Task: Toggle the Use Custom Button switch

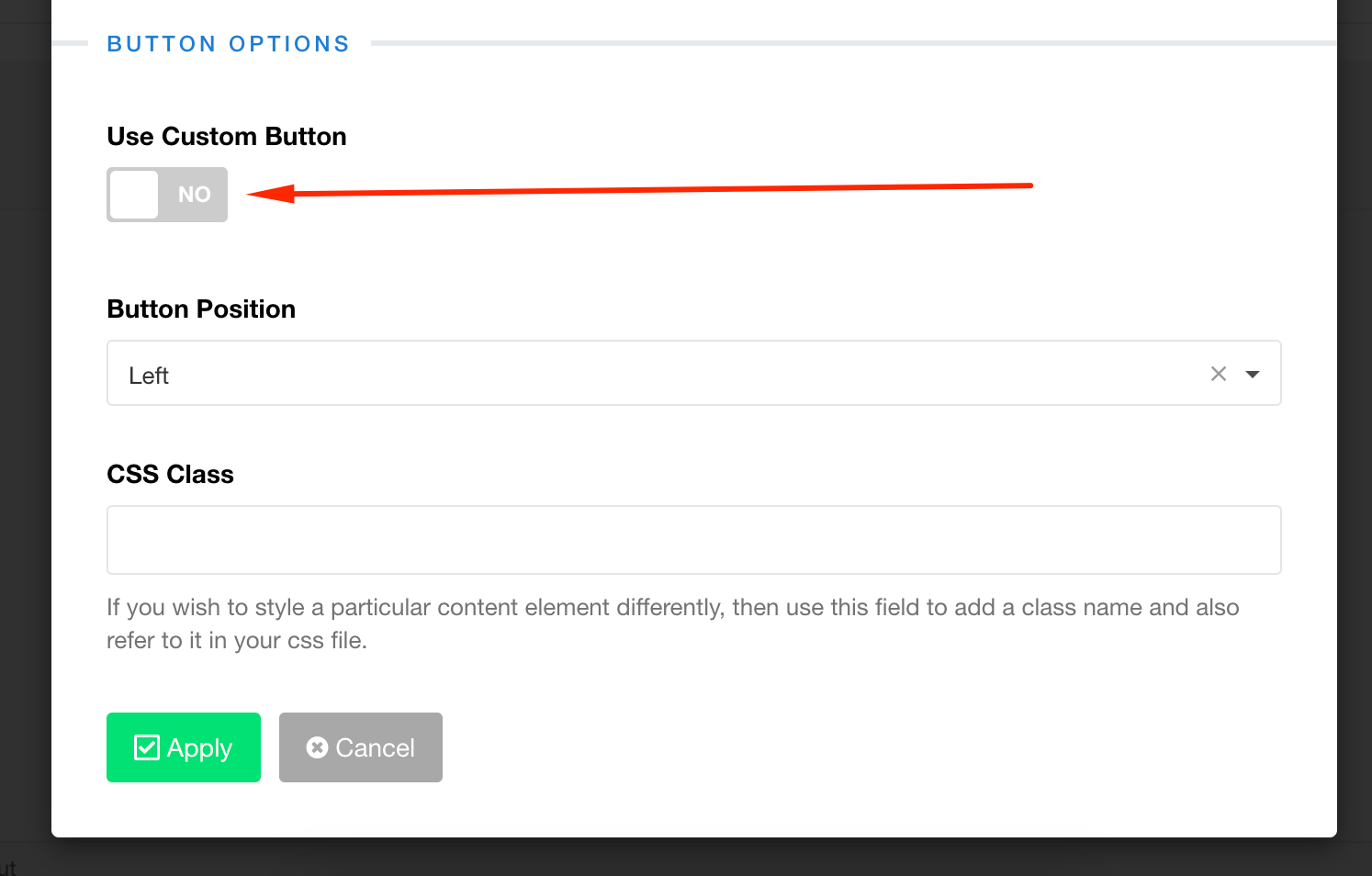Action: tap(167, 195)
